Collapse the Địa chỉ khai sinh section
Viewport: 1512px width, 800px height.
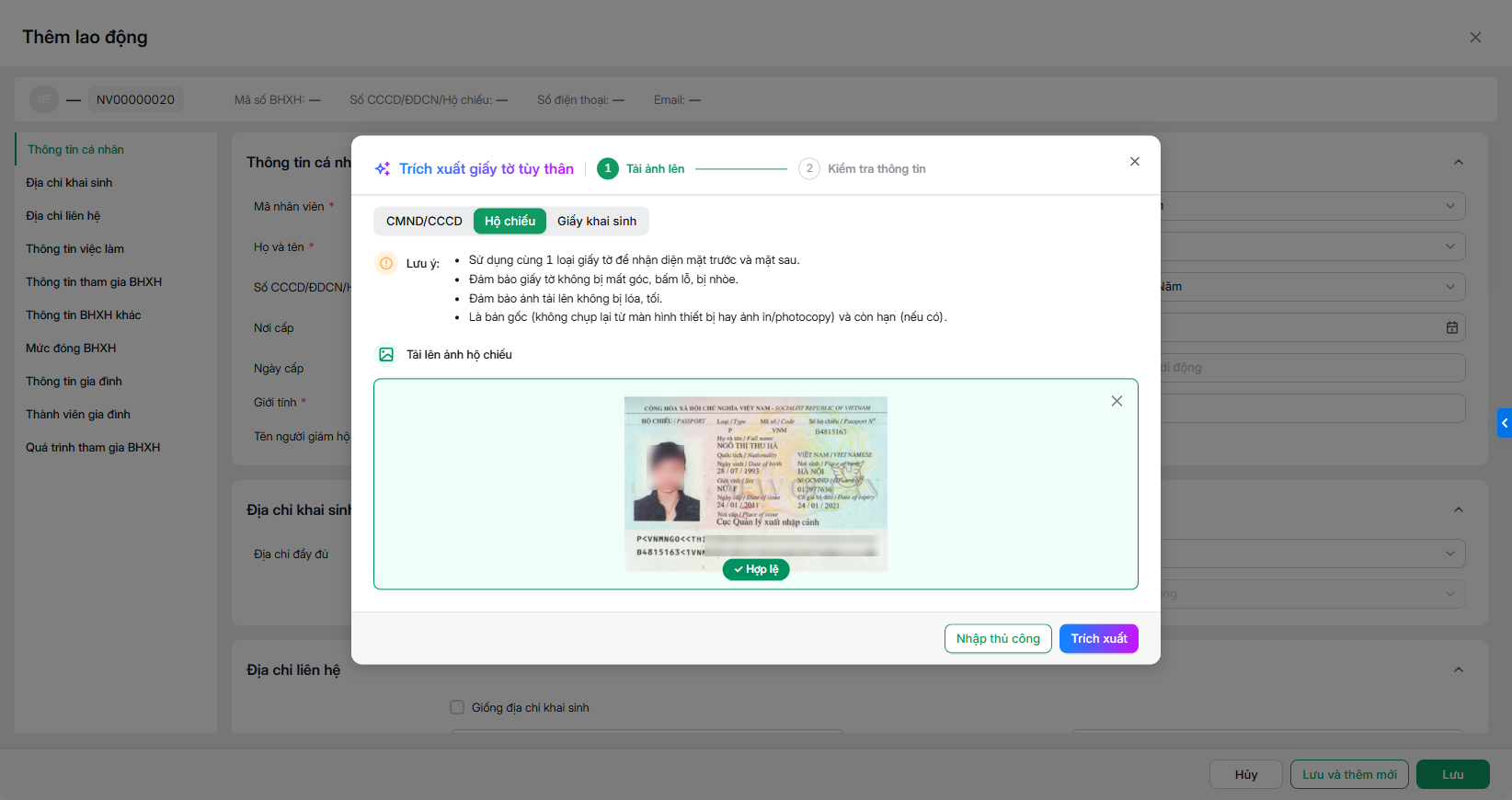1459,509
